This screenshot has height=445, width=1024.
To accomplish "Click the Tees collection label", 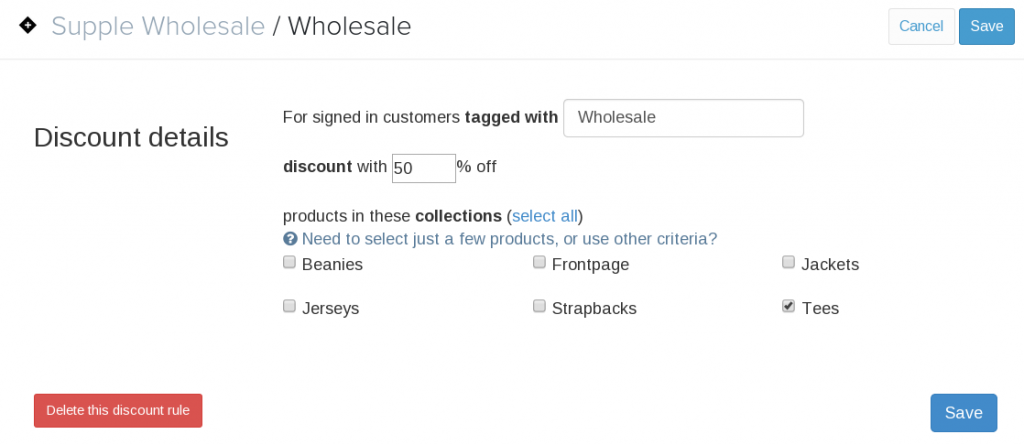I will [820, 308].
